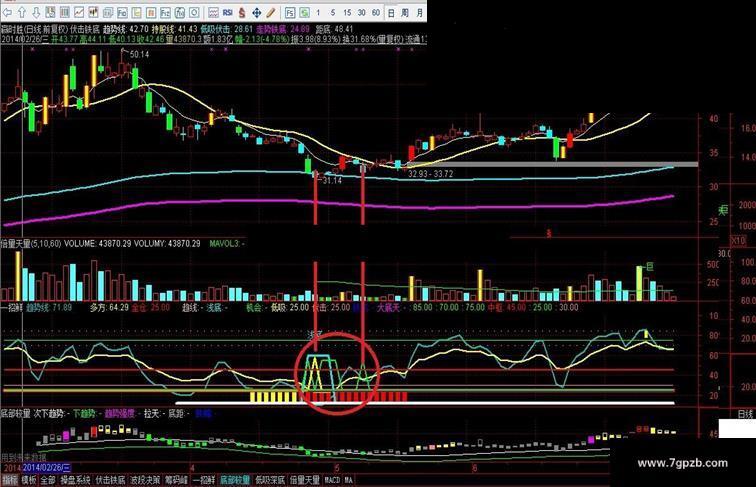This screenshot has width=756, height=487.
Task: Click the 多方: 64.29 readout
Action: pos(109,307)
